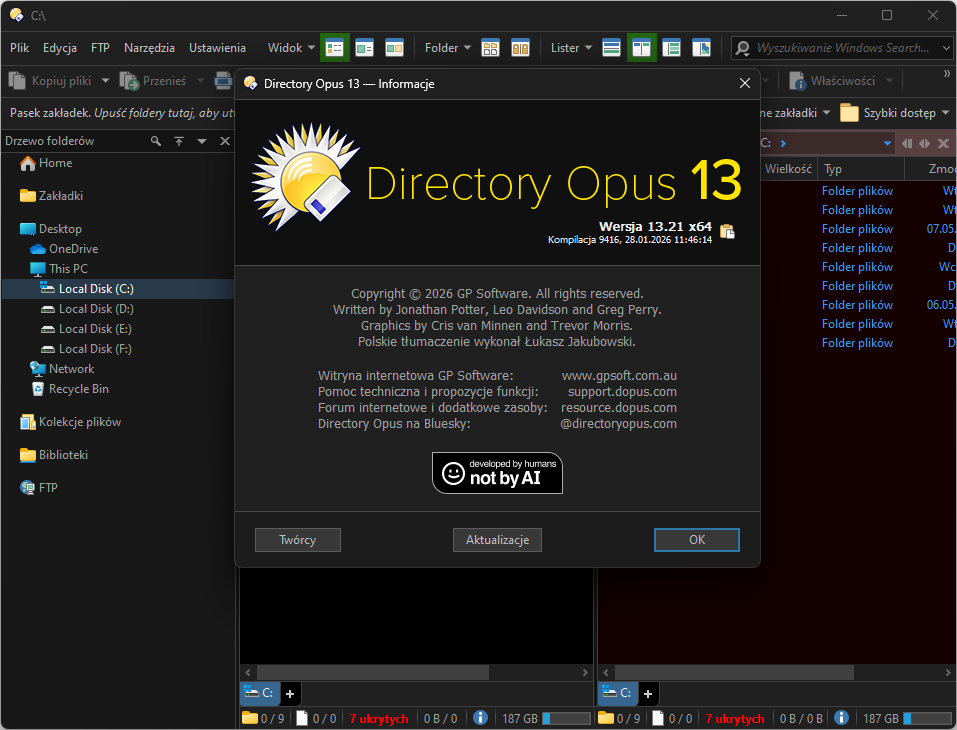The image size is (957, 730).
Task: Click the Windows Search input field
Action: 843,48
